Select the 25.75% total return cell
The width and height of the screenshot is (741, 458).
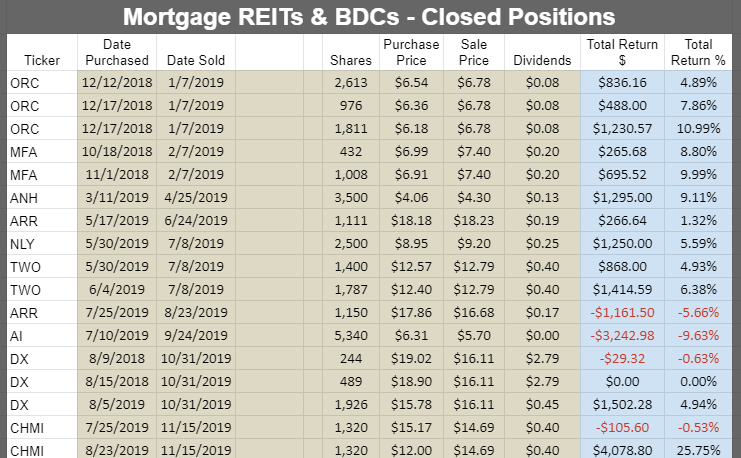[698, 449]
